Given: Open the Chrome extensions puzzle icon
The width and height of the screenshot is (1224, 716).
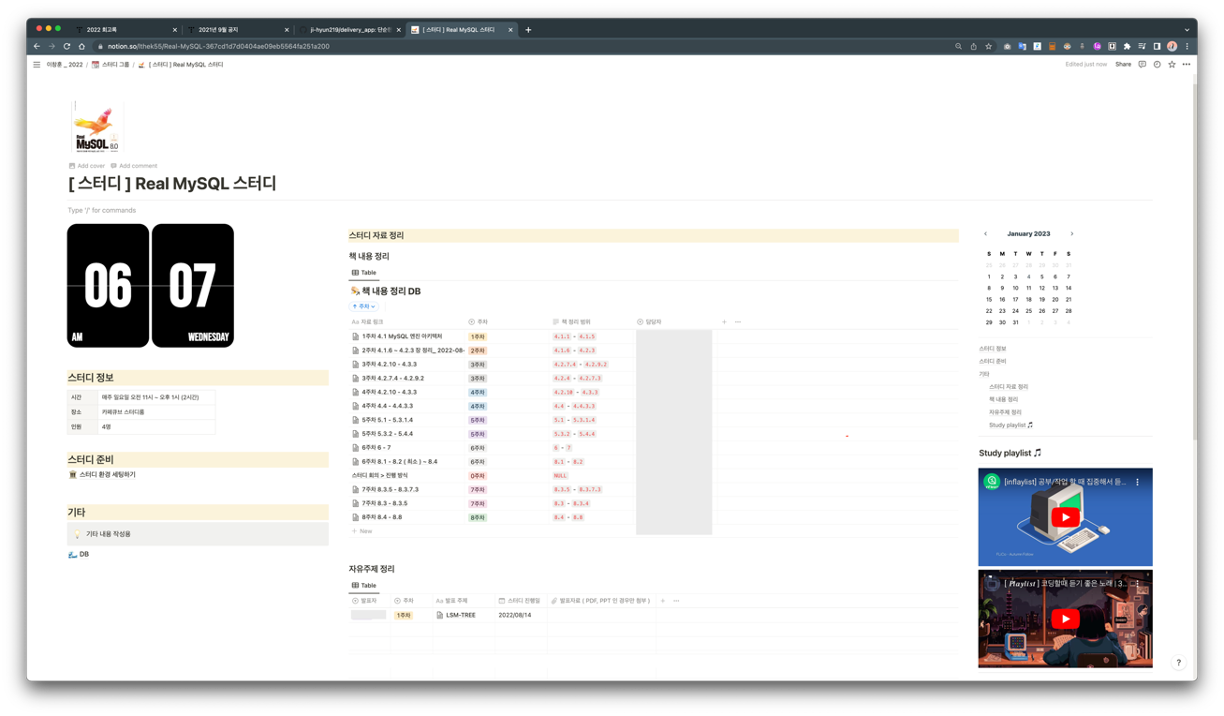Looking at the screenshot, I should tap(1127, 46).
